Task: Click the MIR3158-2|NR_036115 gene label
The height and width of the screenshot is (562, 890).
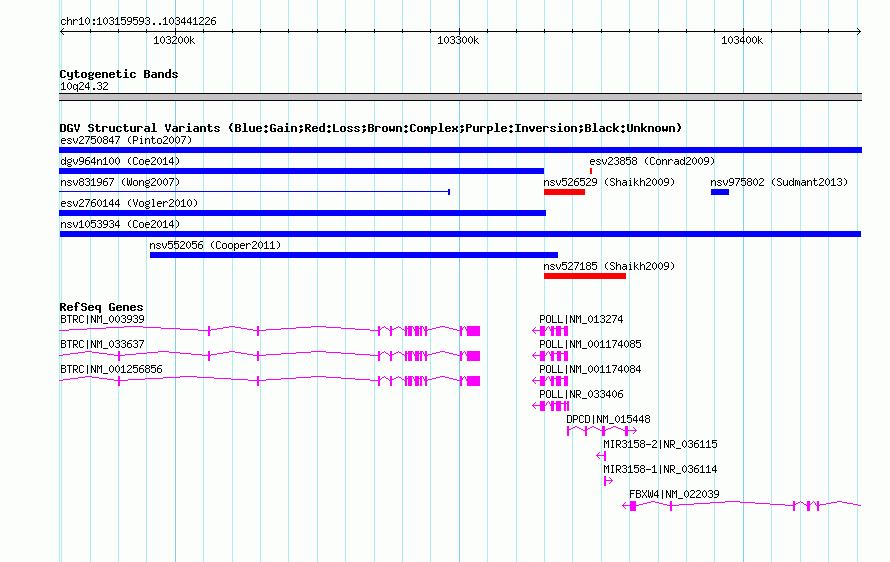Action: tap(660, 444)
